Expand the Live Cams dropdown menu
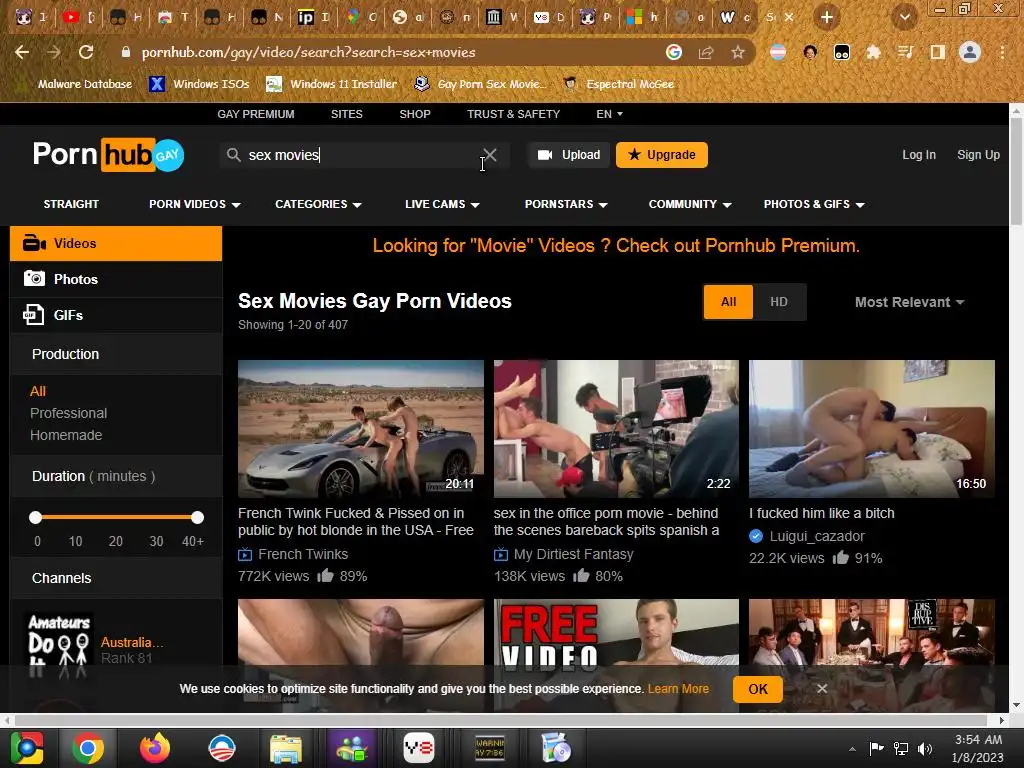 442,204
